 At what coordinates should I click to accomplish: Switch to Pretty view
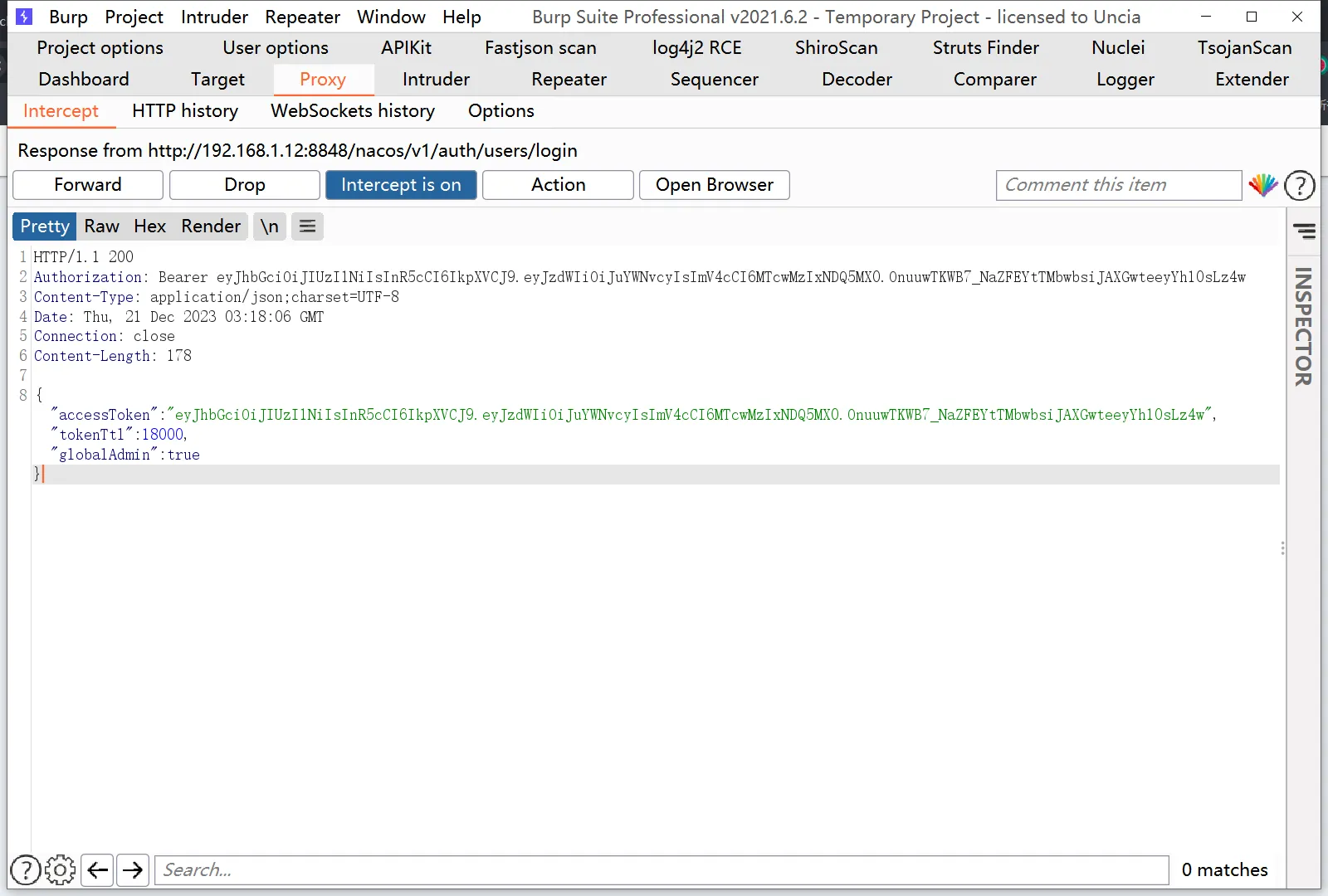point(45,226)
